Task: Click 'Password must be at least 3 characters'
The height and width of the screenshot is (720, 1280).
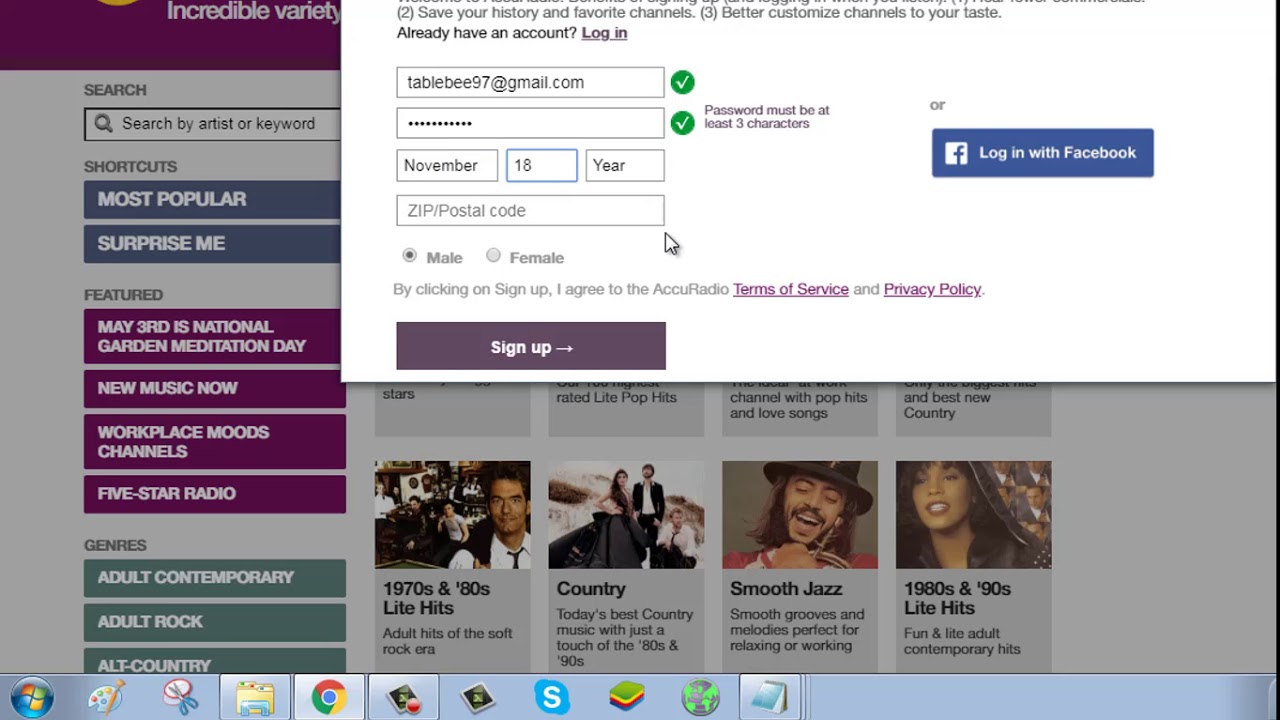Action: (767, 117)
